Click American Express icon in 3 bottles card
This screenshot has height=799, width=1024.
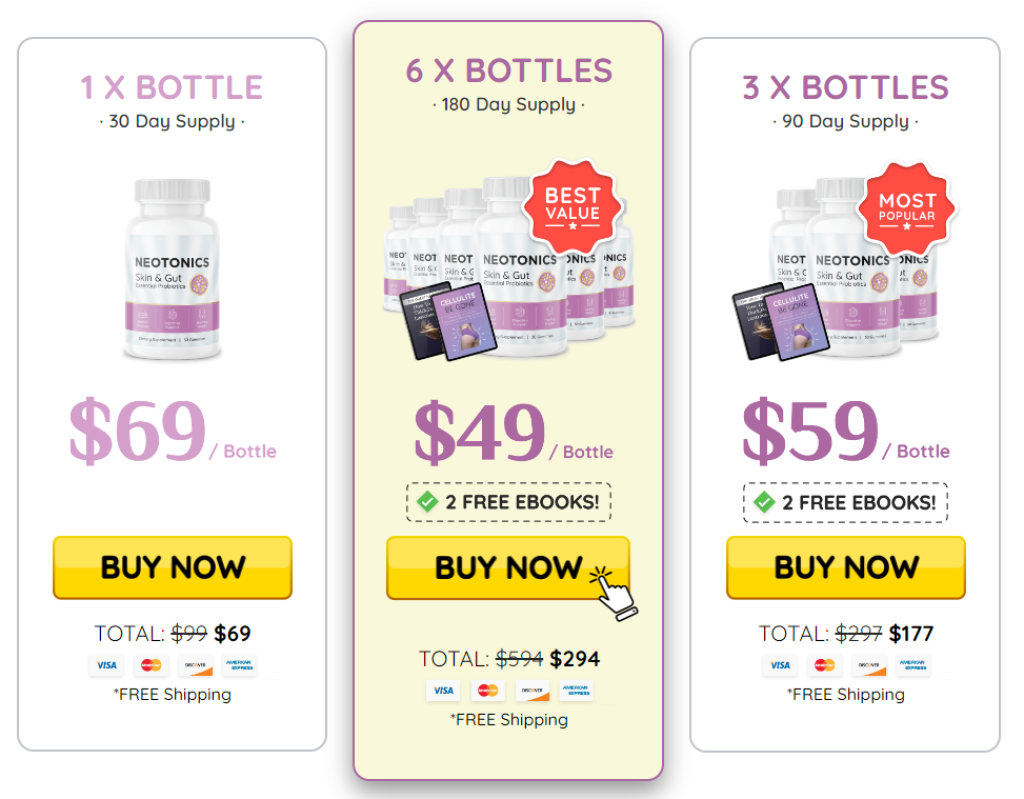(914, 666)
